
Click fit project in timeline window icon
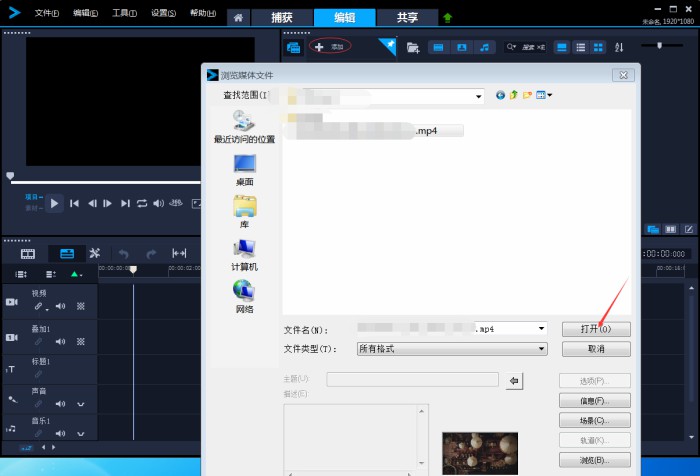point(180,254)
